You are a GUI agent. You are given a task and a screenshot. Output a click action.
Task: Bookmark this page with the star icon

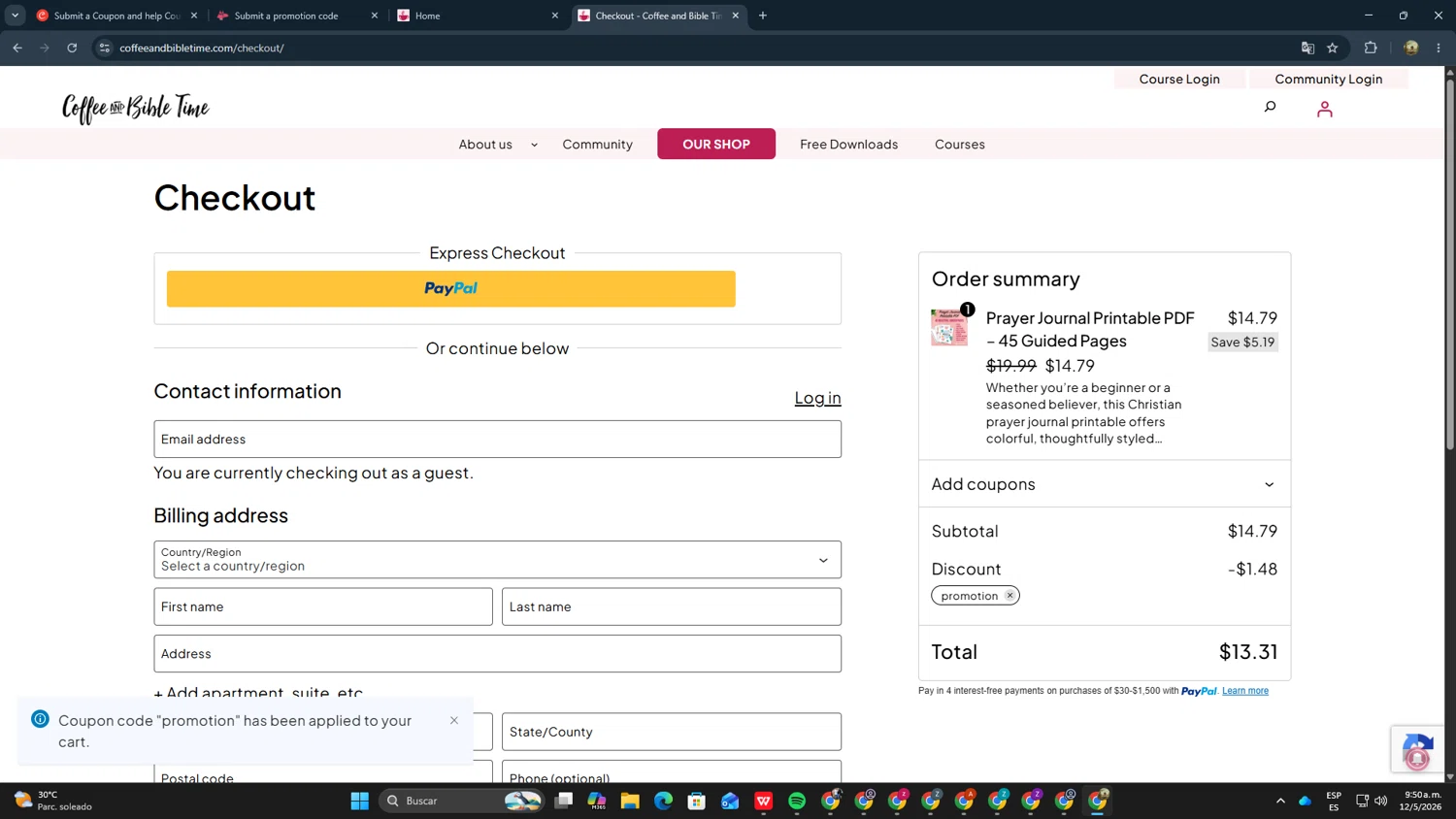pyautogui.click(x=1333, y=48)
